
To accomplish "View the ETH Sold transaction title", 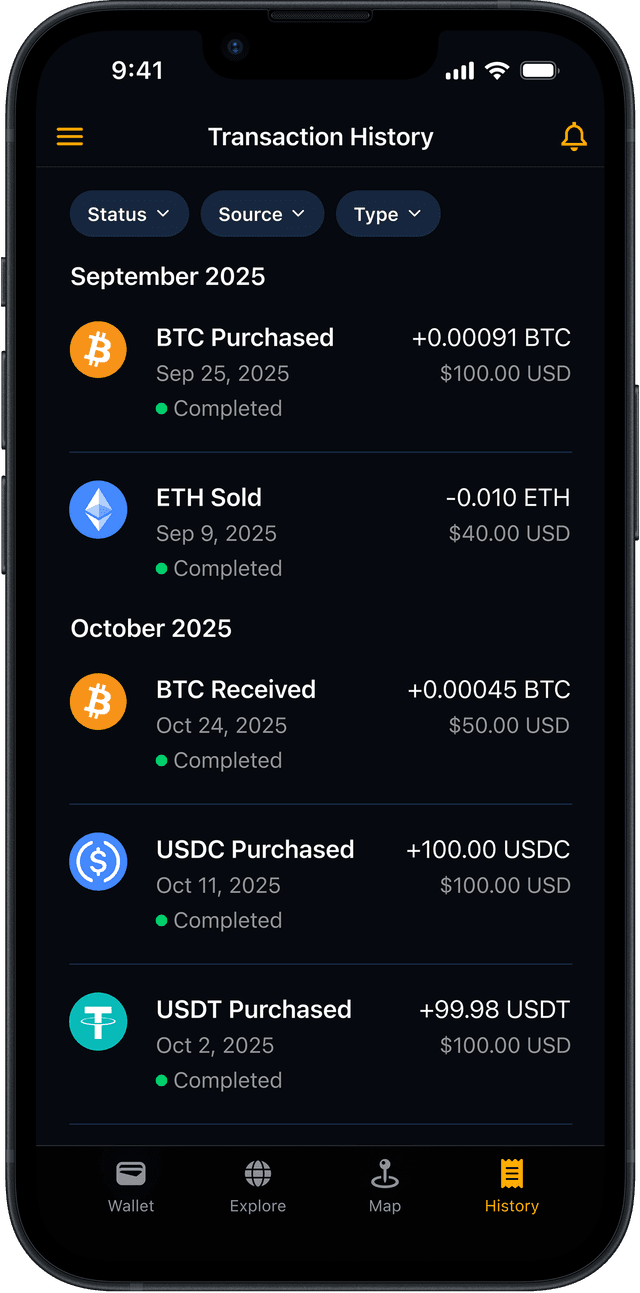I will [209, 498].
